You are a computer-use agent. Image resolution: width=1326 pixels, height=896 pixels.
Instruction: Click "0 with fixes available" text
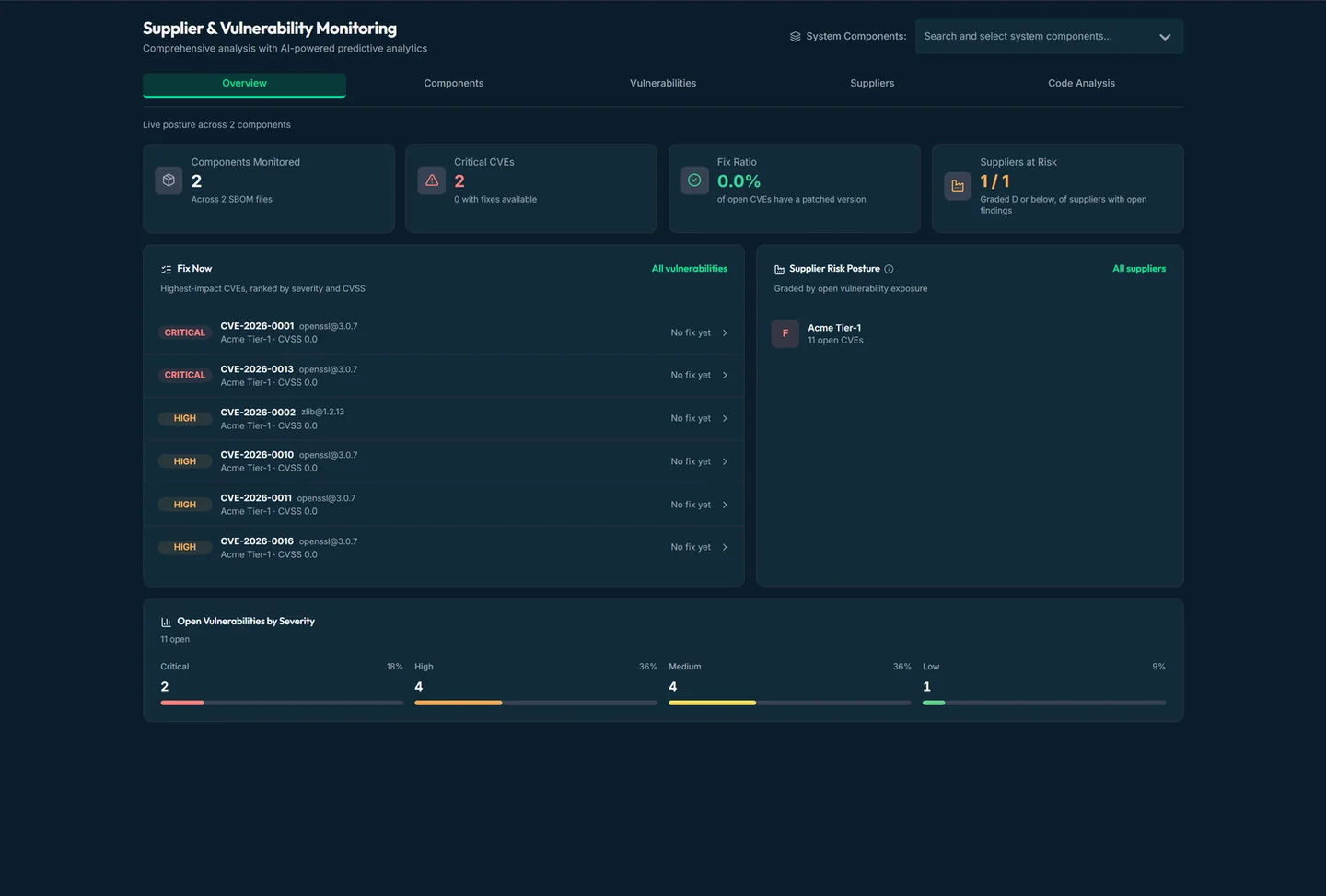point(495,200)
